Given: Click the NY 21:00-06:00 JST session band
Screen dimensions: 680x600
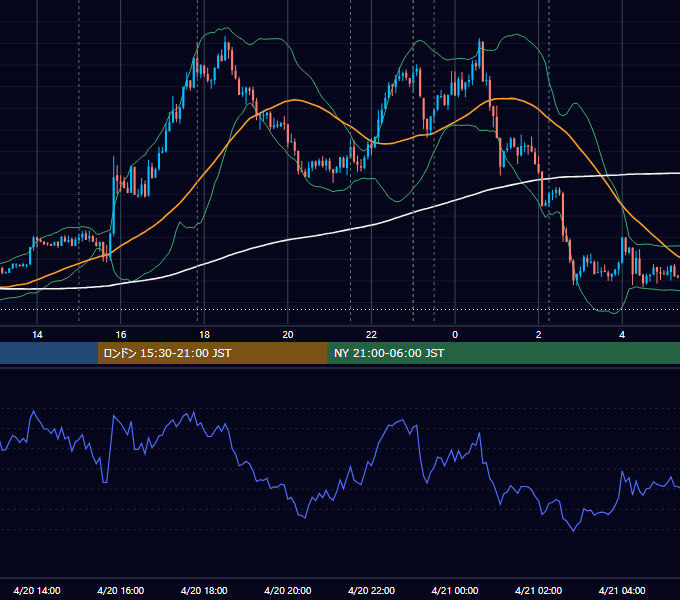Looking at the screenshot, I should [503, 353].
